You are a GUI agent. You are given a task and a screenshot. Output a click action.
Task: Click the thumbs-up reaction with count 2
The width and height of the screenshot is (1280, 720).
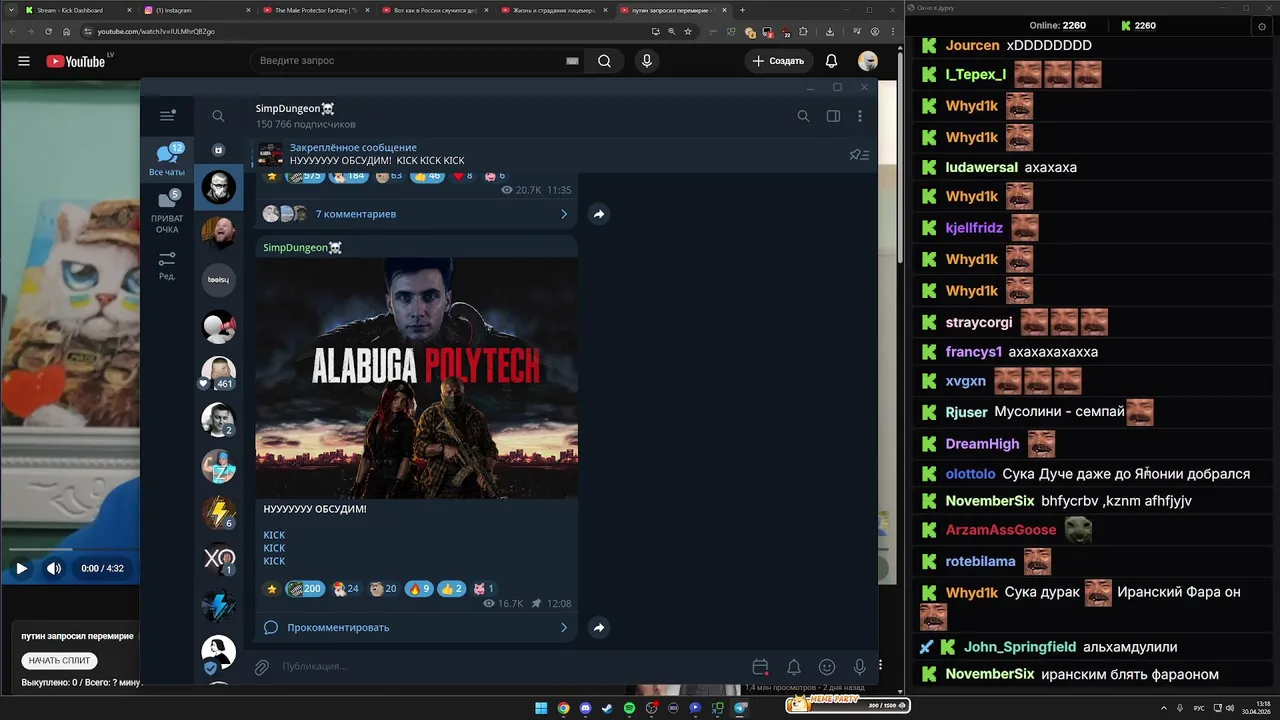[452, 589]
